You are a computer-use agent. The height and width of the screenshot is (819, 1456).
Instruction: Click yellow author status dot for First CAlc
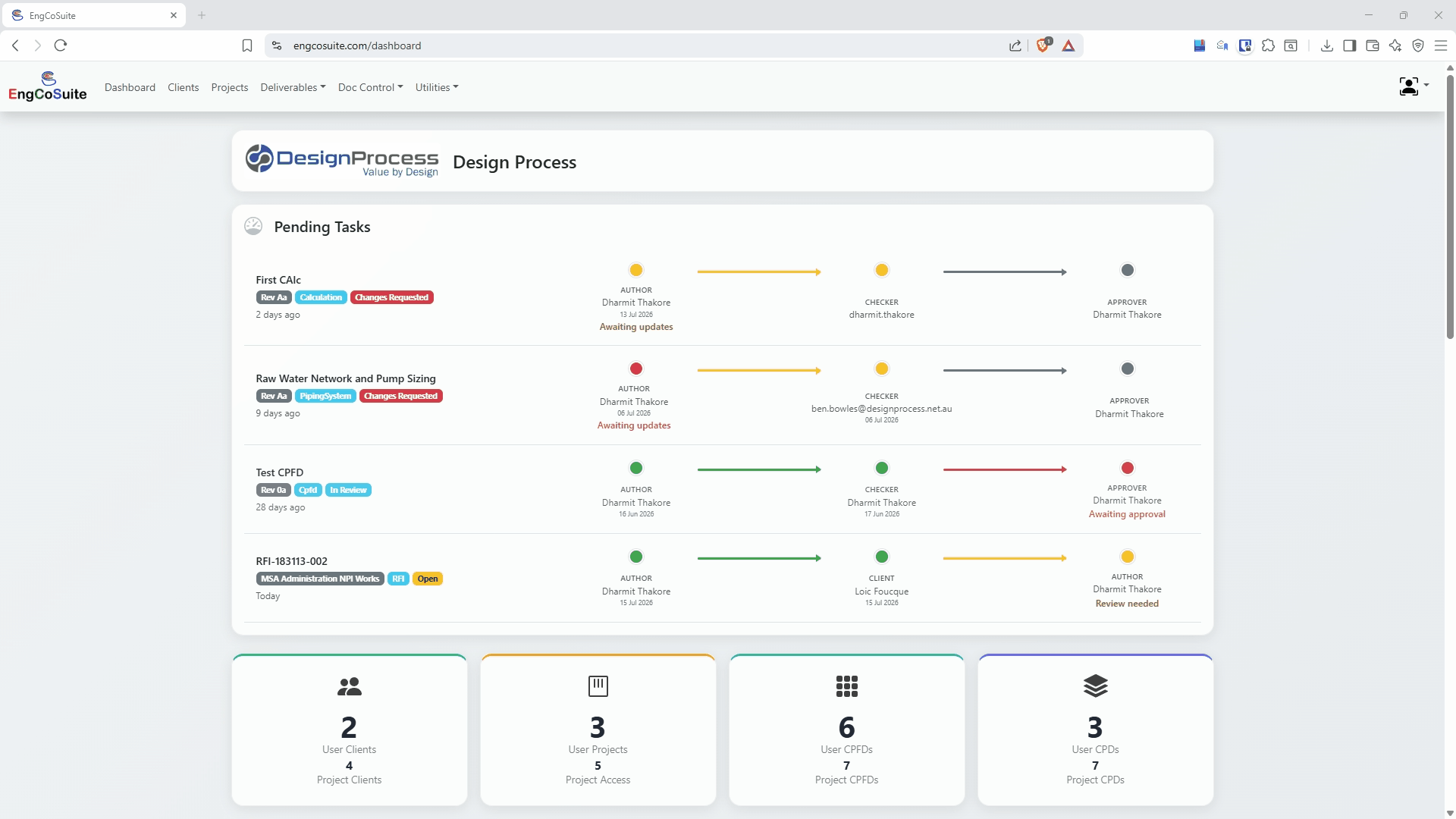pos(636,270)
